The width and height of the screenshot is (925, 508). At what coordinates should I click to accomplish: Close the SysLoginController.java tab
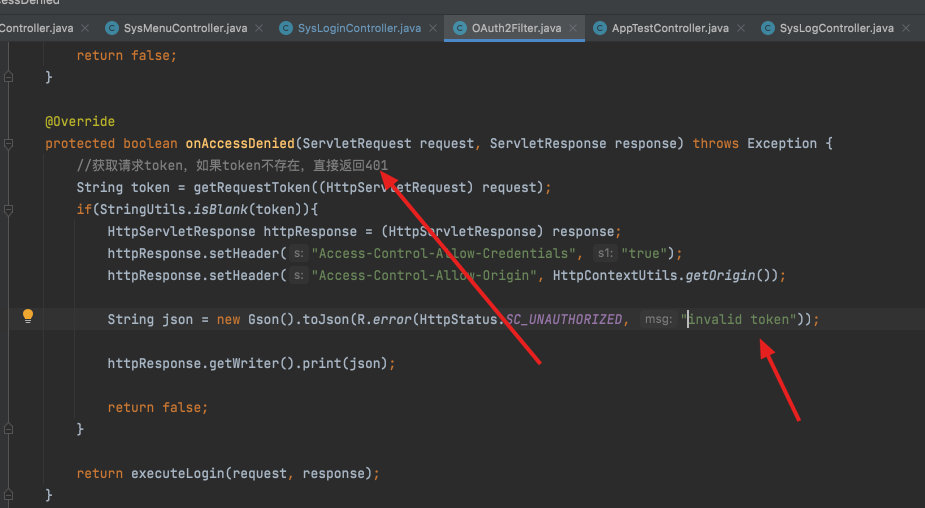tap(433, 28)
